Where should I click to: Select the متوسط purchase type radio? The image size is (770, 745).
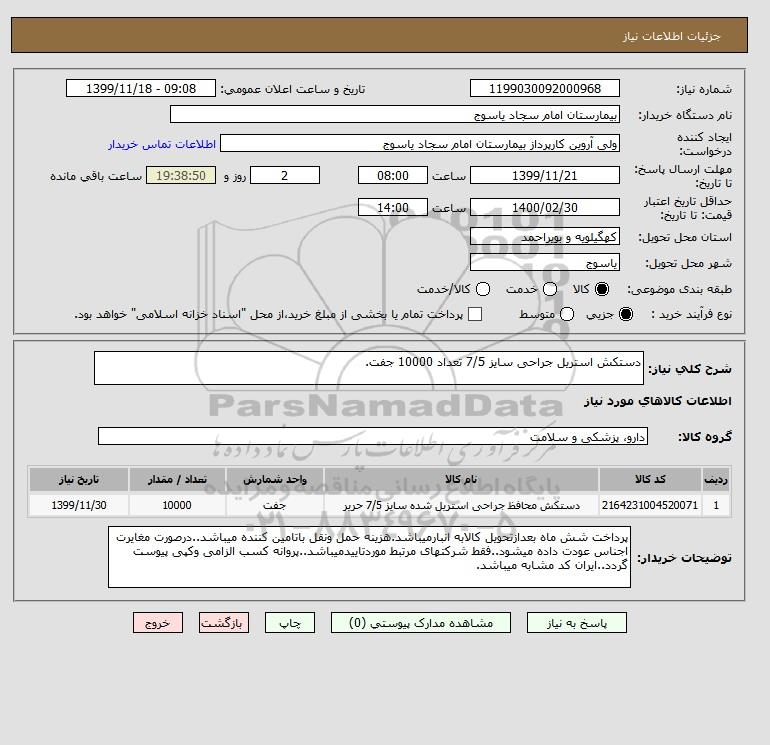pyautogui.click(x=567, y=314)
